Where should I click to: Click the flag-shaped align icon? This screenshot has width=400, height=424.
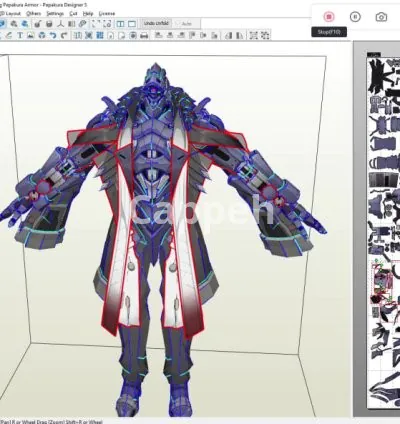(192, 35)
